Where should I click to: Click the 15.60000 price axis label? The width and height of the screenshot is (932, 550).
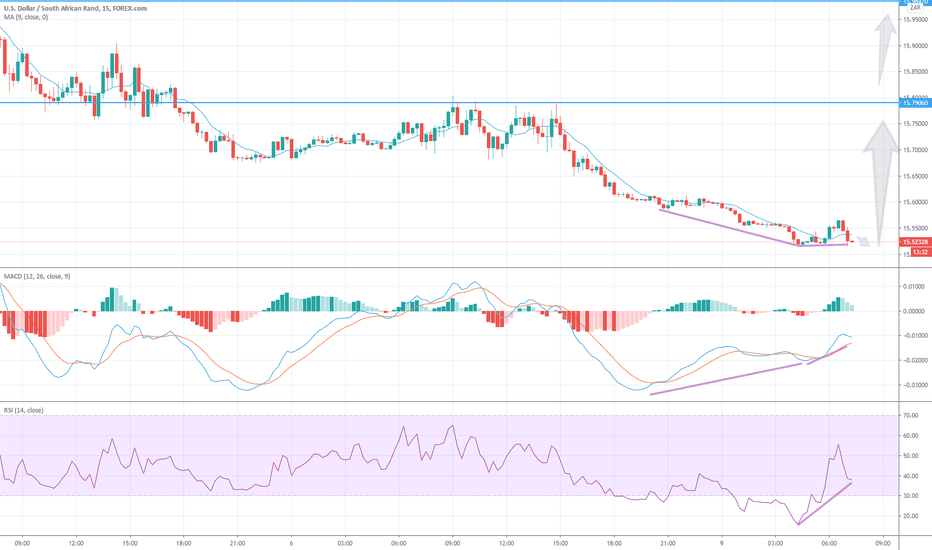point(915,202)
